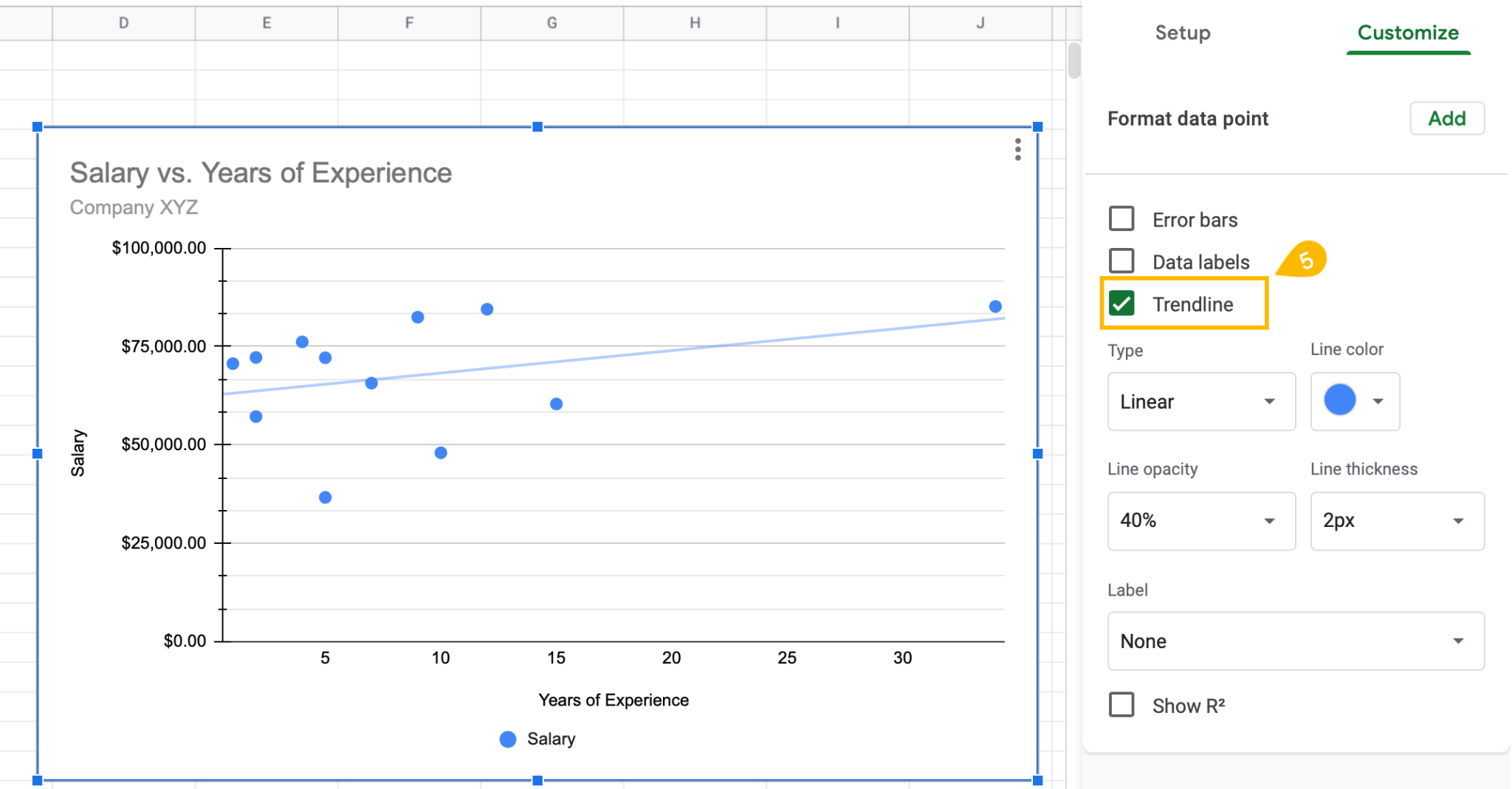Select column header E

point(266,22)
